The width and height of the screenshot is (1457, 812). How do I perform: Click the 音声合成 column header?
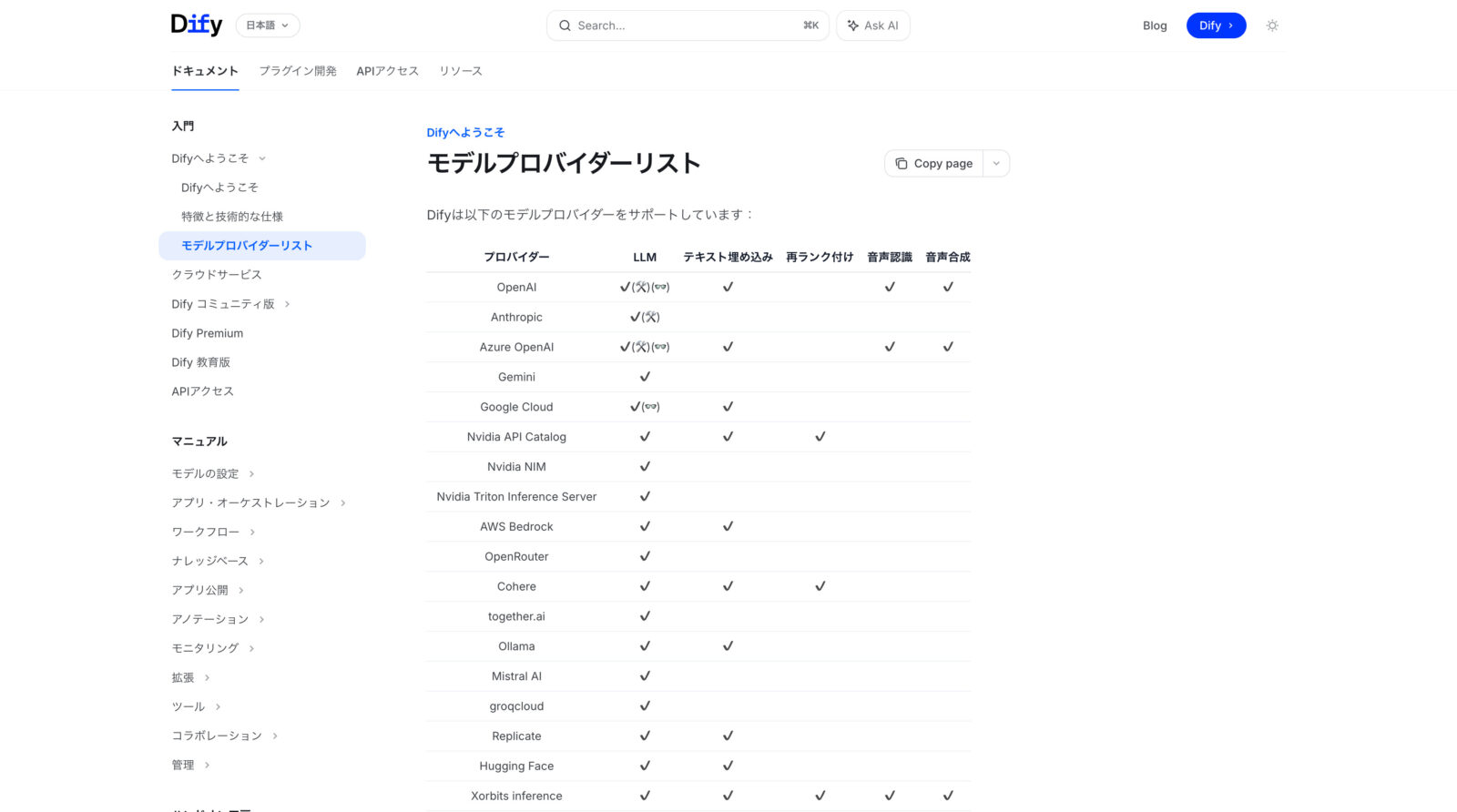tap(948, 257)
